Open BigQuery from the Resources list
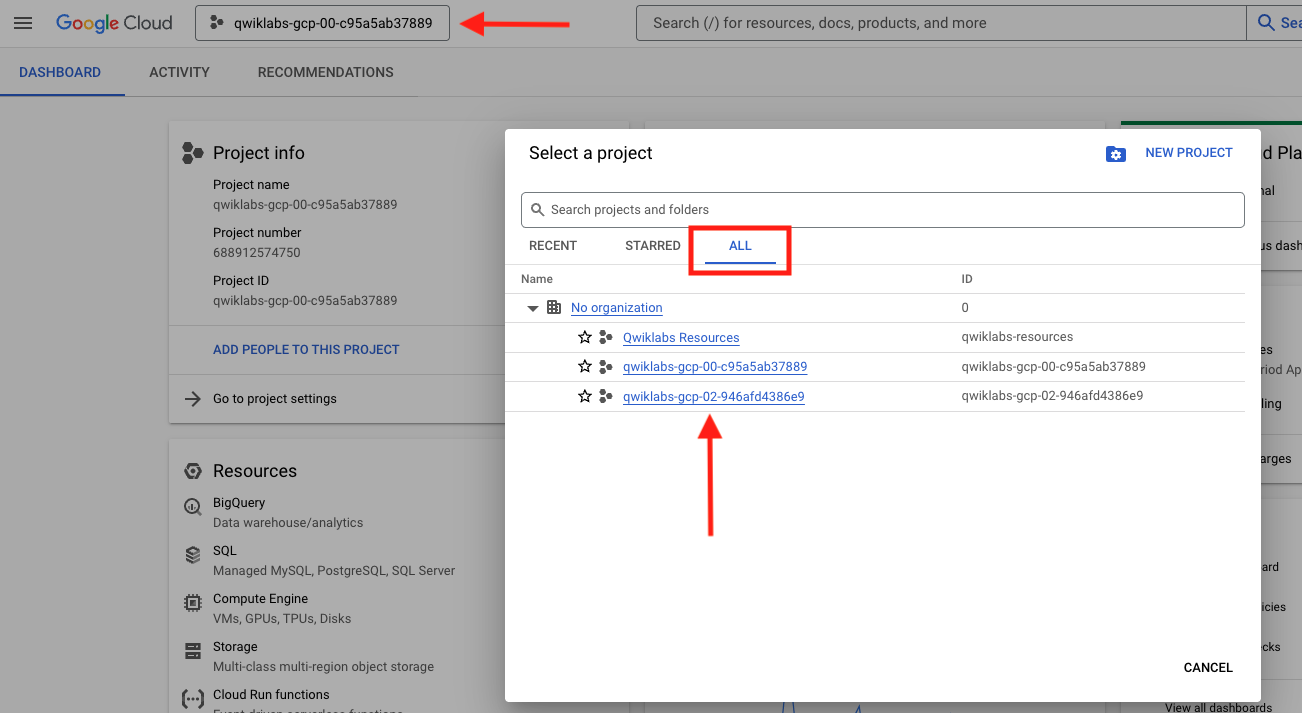Viewport: 1302px width, 713px height. [239, 503]
